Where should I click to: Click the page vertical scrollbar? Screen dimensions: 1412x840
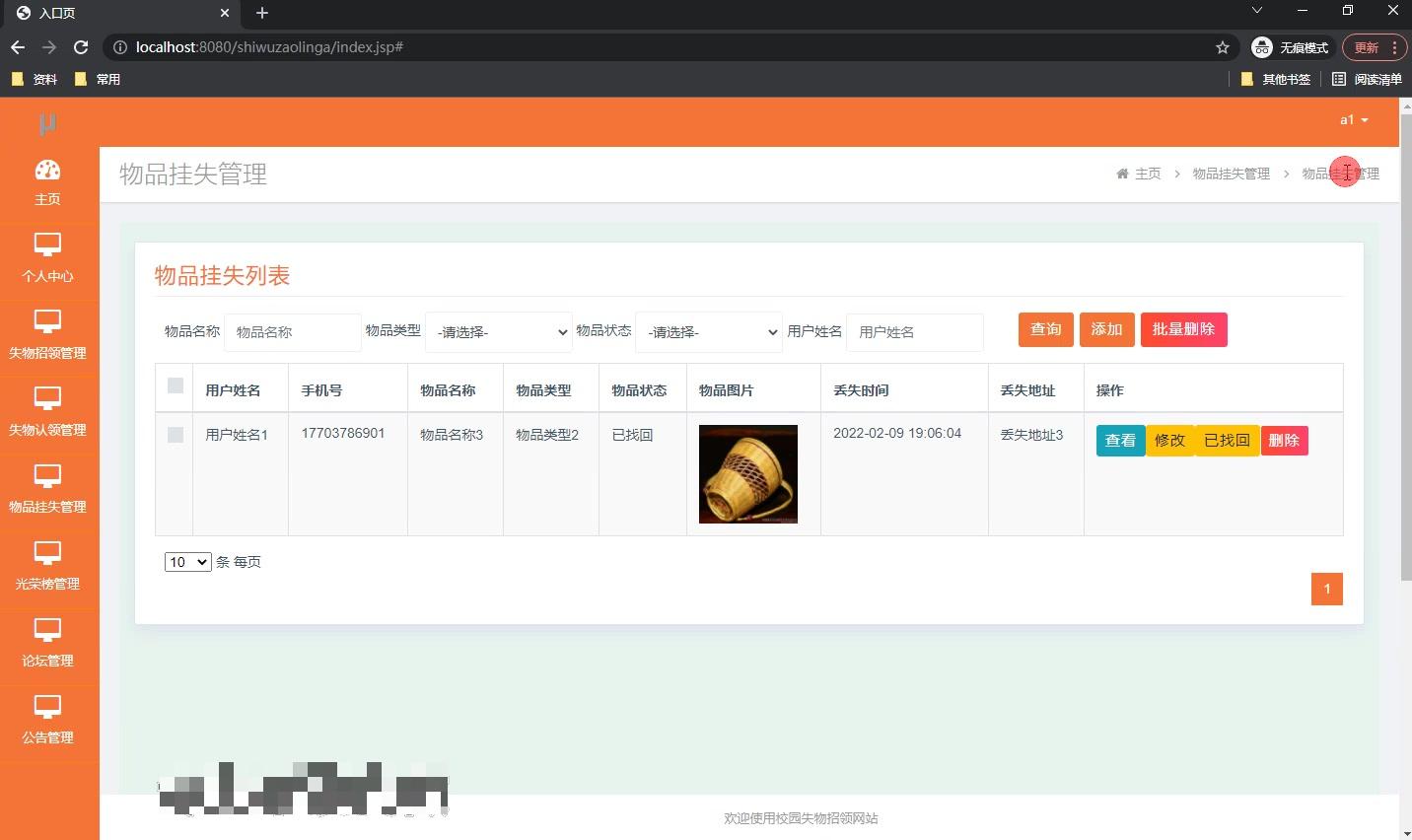[x=1405, y=345]
